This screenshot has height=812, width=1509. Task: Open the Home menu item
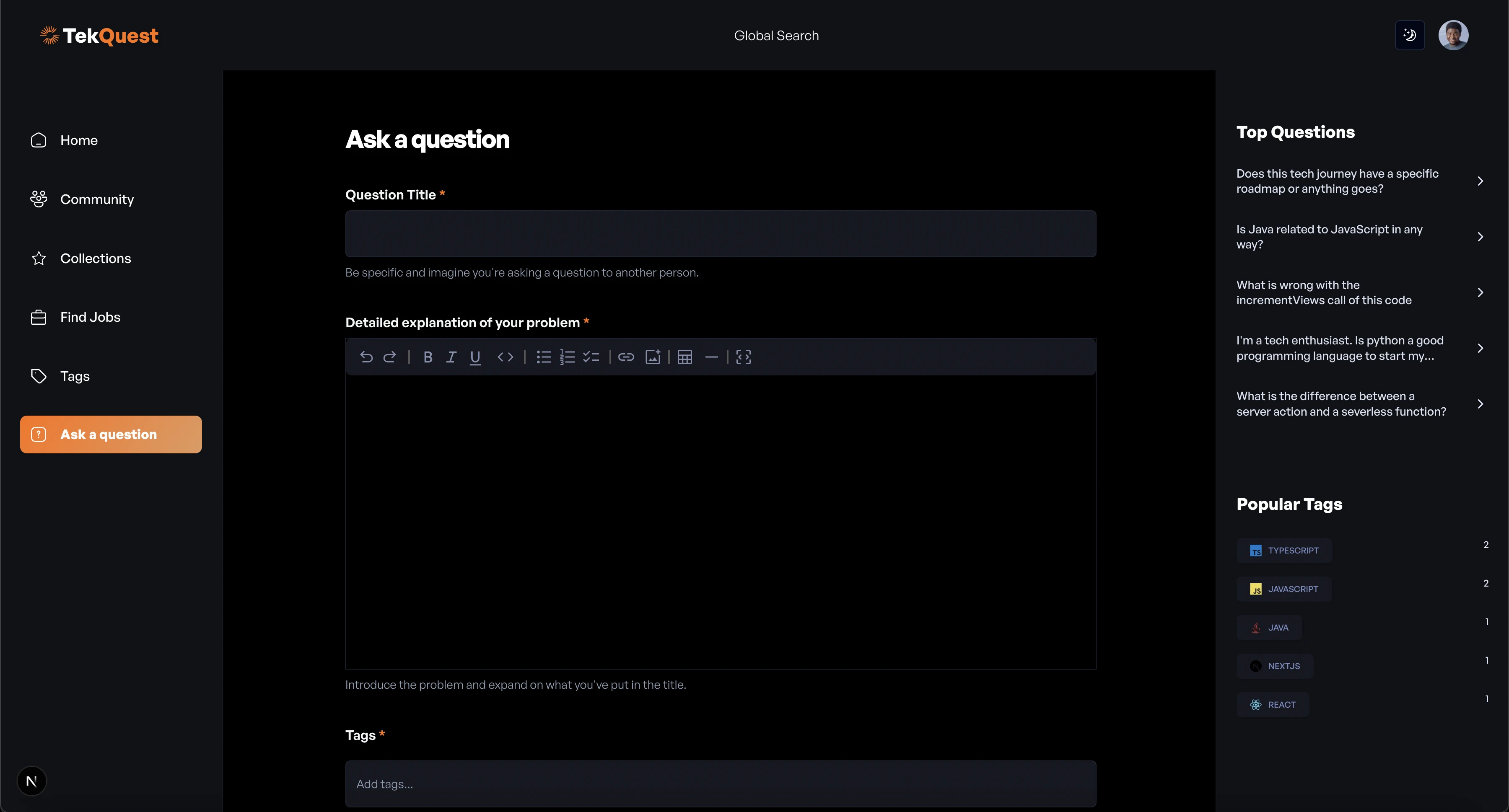click(x=111, y=140)
